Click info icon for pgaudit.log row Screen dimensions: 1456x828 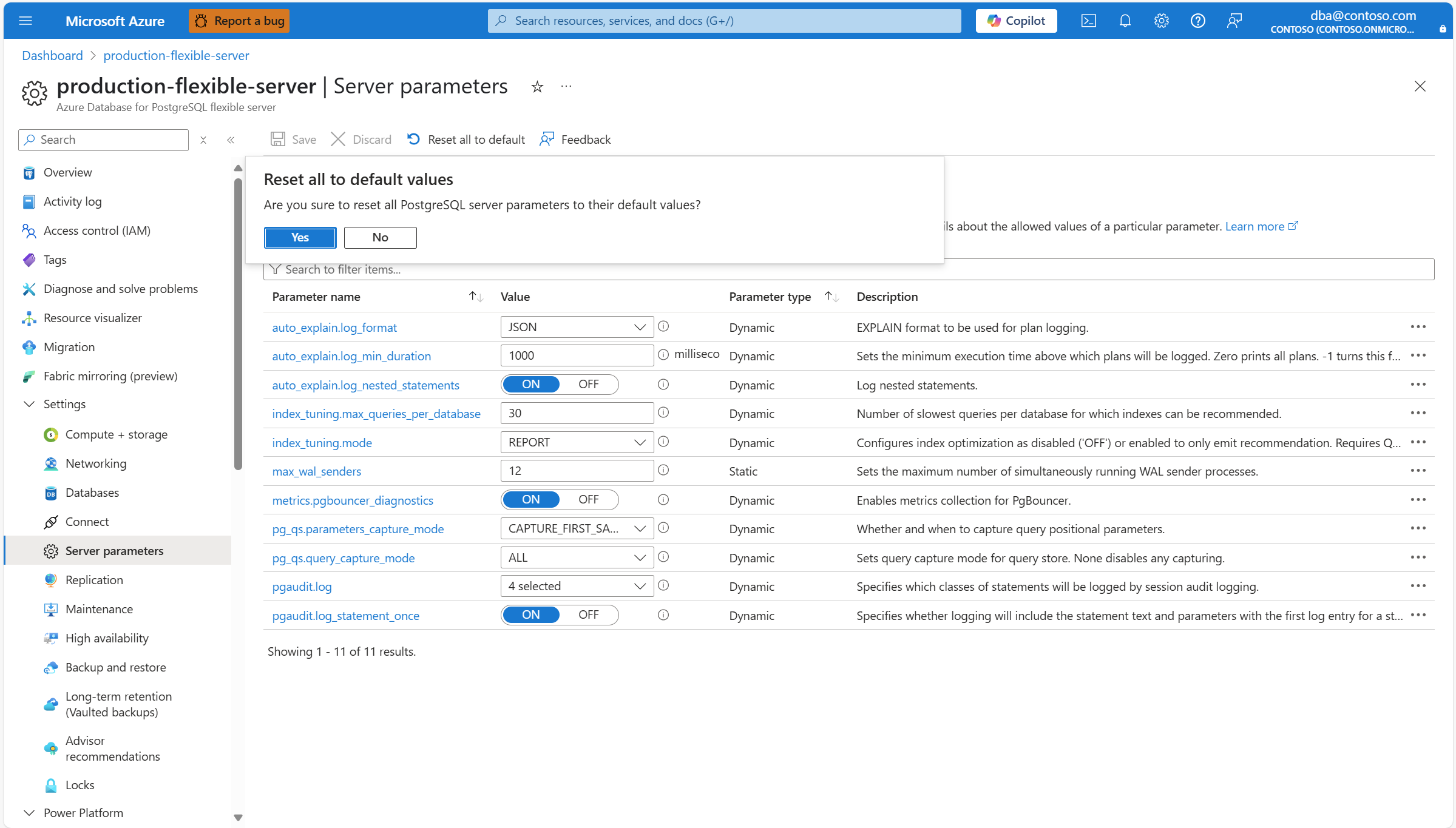(663, 585)
